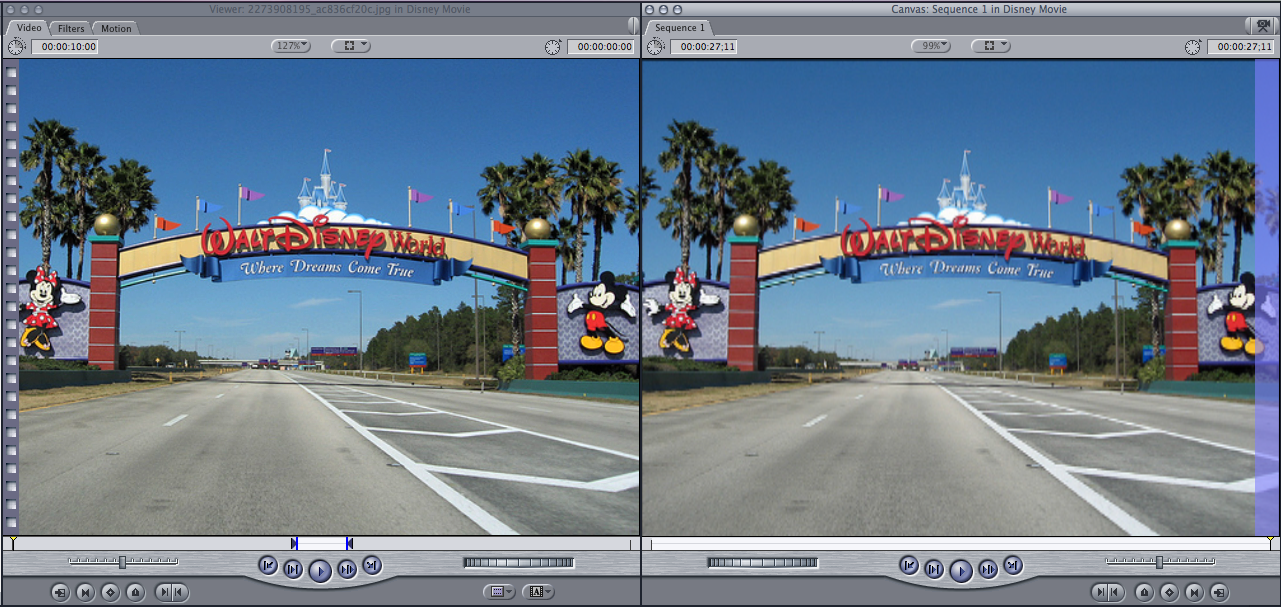Viewport: 1281px width, 607px height.
Task: Open the Recent Clips pop-up in Viewer
Action: 500,592
